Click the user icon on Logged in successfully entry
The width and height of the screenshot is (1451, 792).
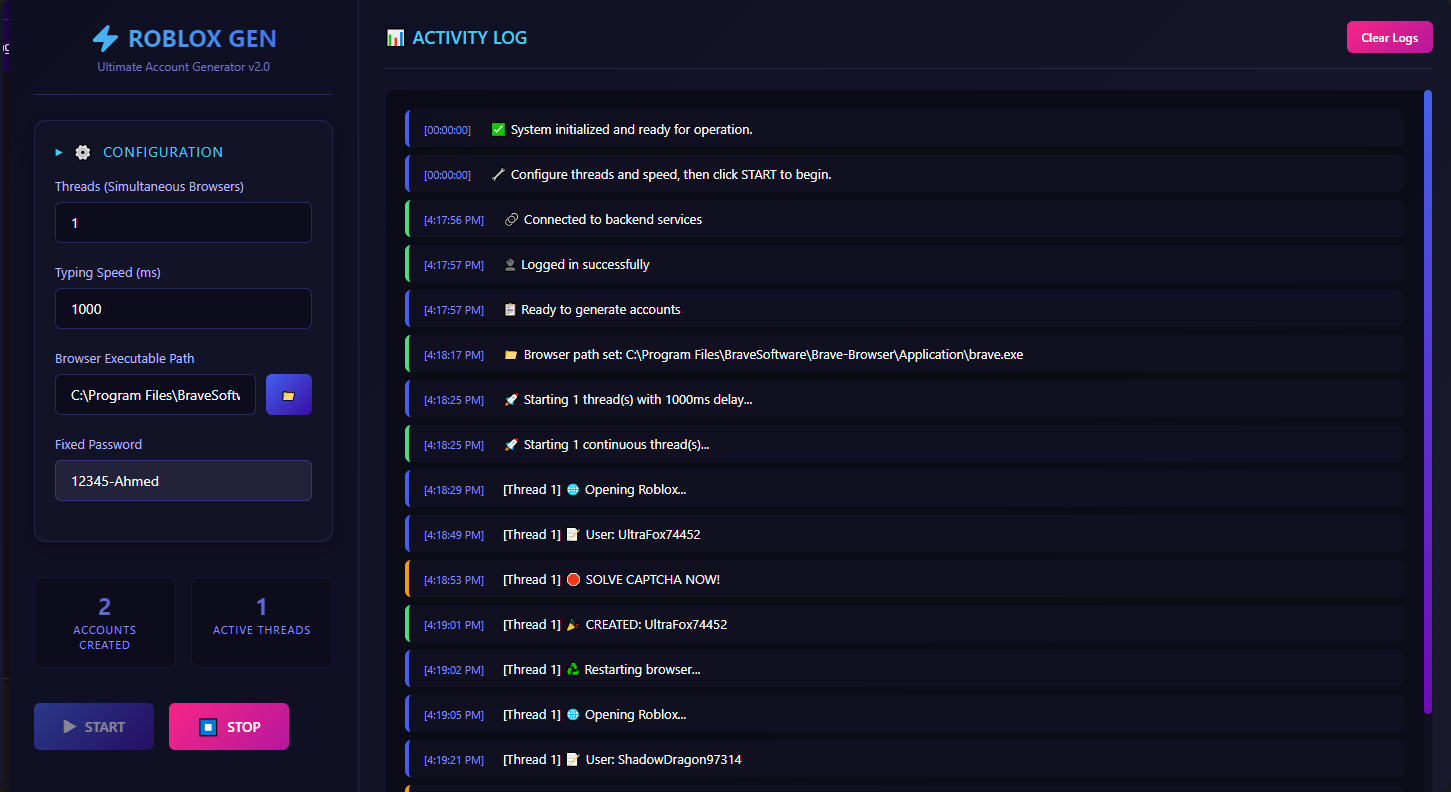pyautogui.click(x=510, y=265)
